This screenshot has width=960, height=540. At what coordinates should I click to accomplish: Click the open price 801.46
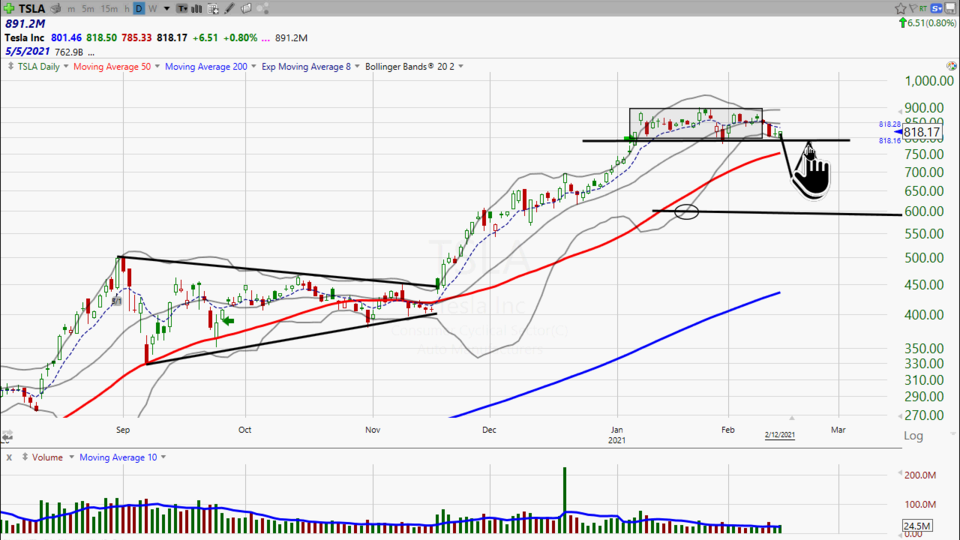coord(66,37)
